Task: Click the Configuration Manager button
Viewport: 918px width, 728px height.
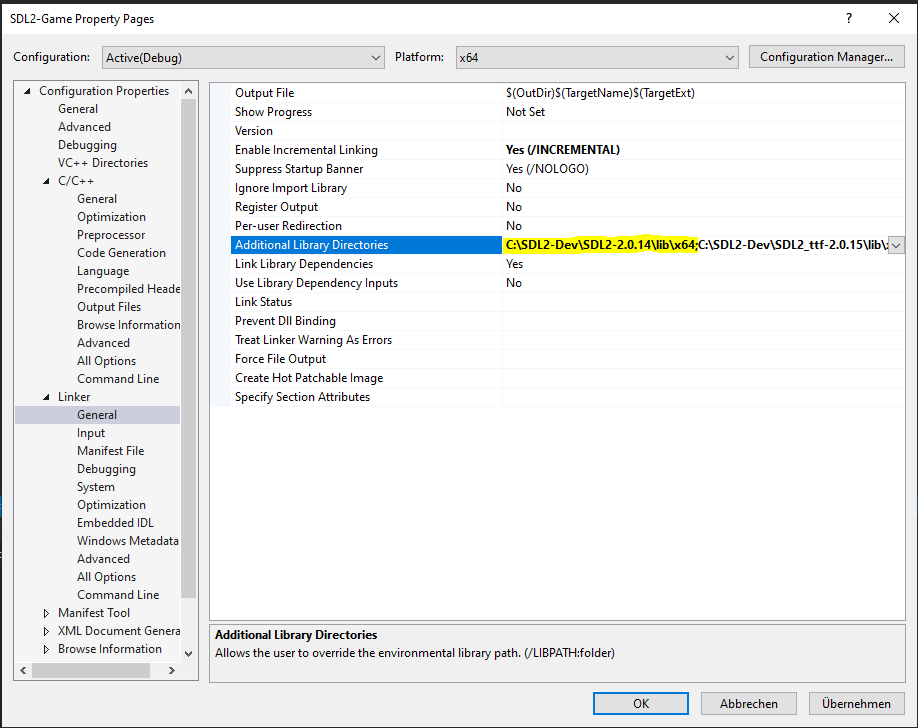Action: 826,57
